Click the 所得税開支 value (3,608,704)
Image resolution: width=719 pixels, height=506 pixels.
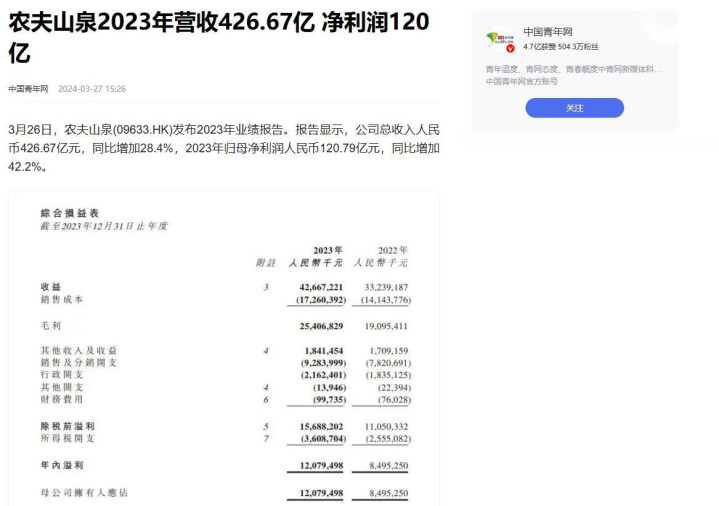tap(323, 439)
